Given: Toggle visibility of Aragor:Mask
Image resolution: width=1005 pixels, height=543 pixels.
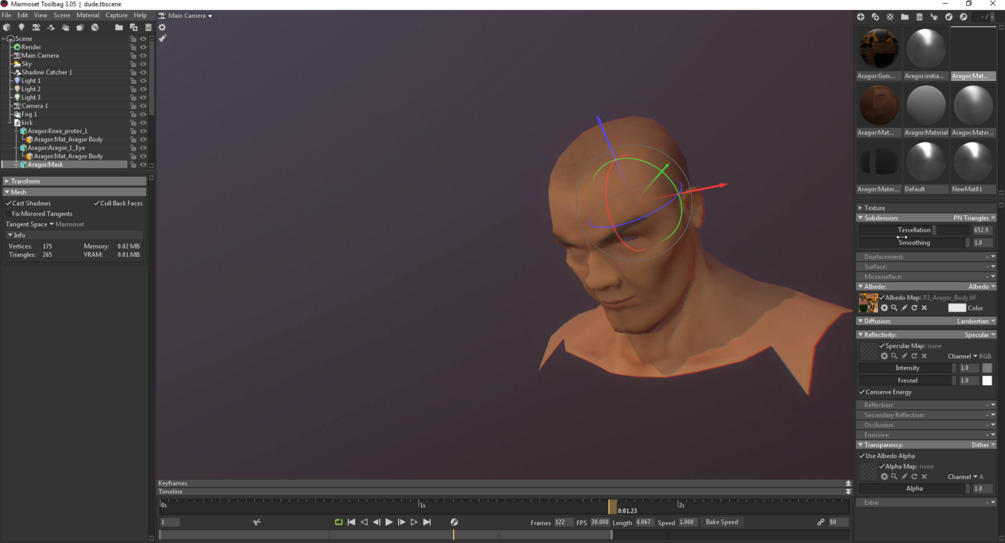Looking at the screenshot, I should (x=143, y=165).
